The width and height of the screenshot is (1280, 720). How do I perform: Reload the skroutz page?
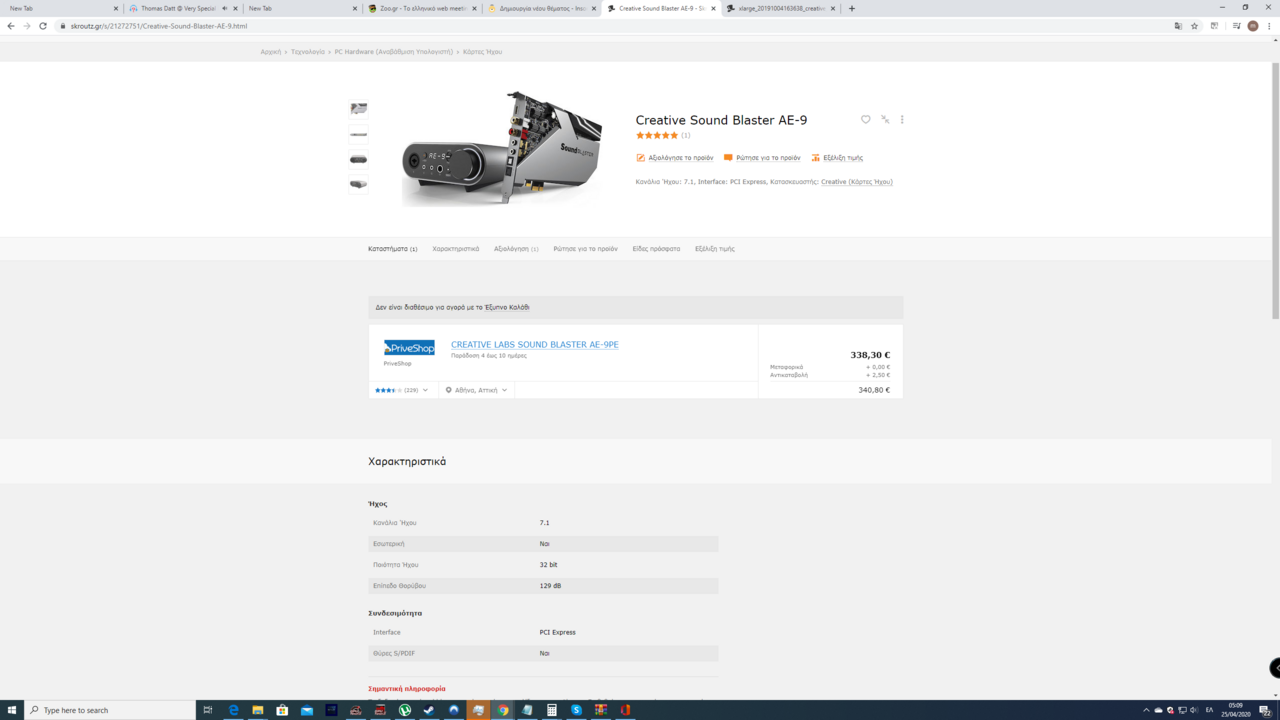[x=43, y=26]
